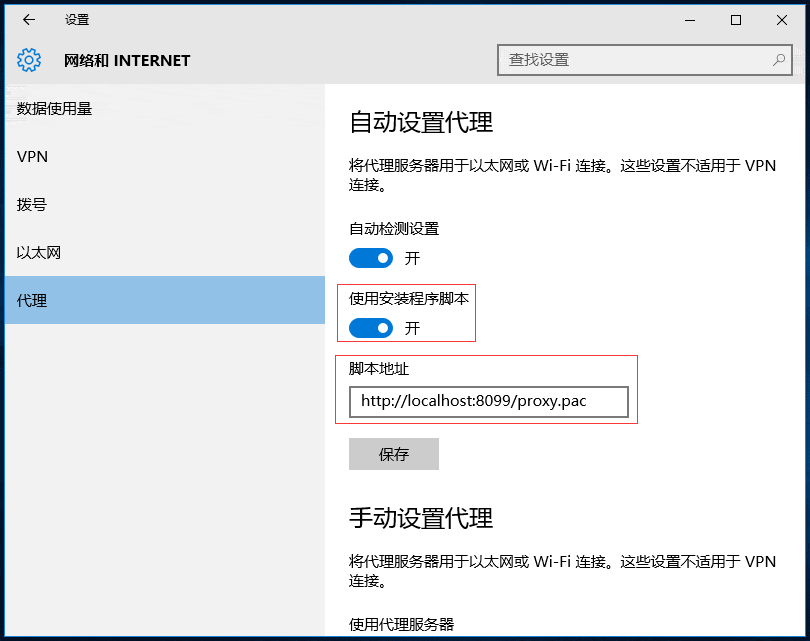Screen dimensions: 810x641
Task: Minimize the 设置 window
Action: [690, 20]
